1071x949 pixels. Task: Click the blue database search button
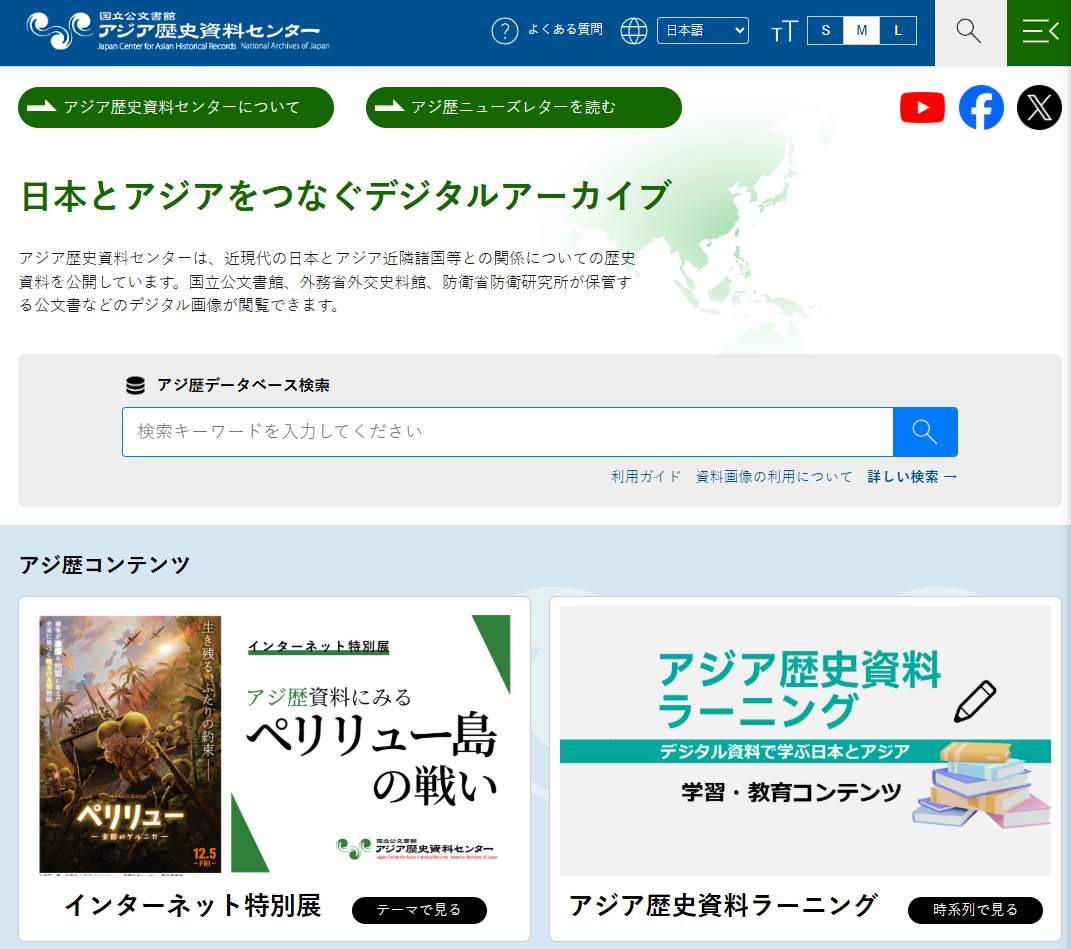(x=925, y=432)
